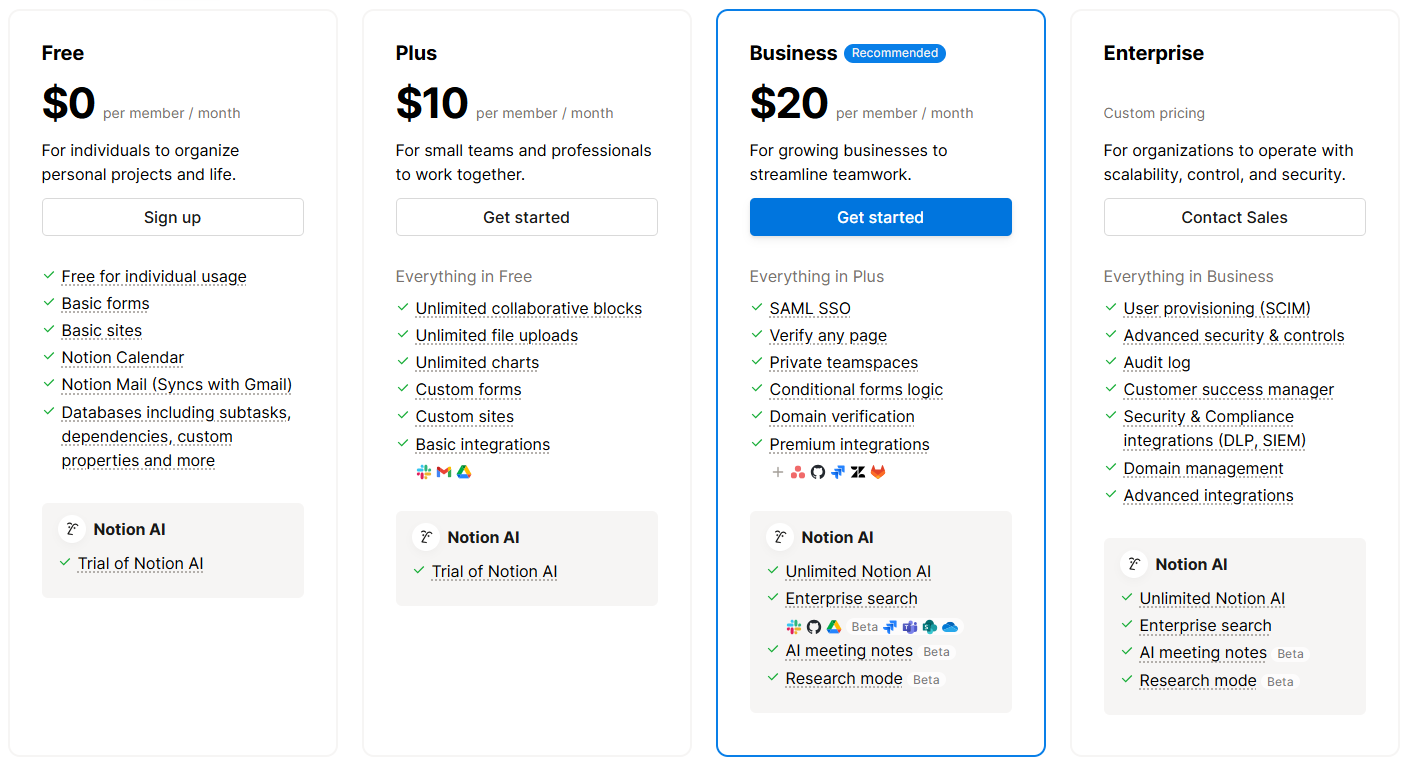Open the User provisioning (SCIM) link
Viewport: 1407px width, 766px height.
(x=1217, y=309)
